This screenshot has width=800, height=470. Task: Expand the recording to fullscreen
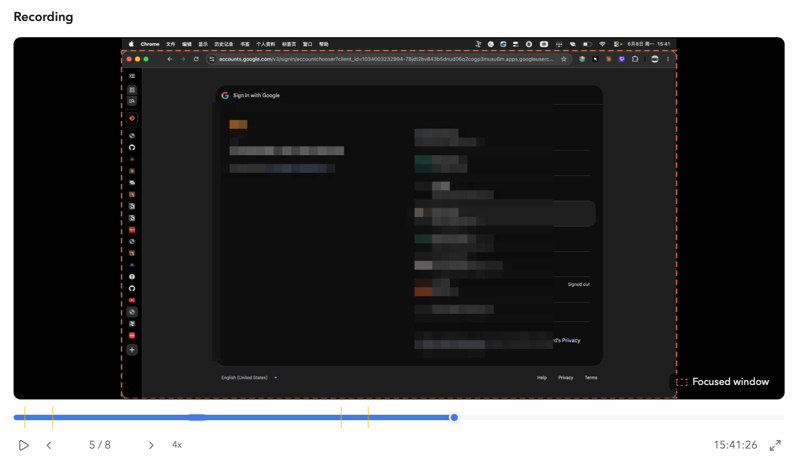coord(775,445)
